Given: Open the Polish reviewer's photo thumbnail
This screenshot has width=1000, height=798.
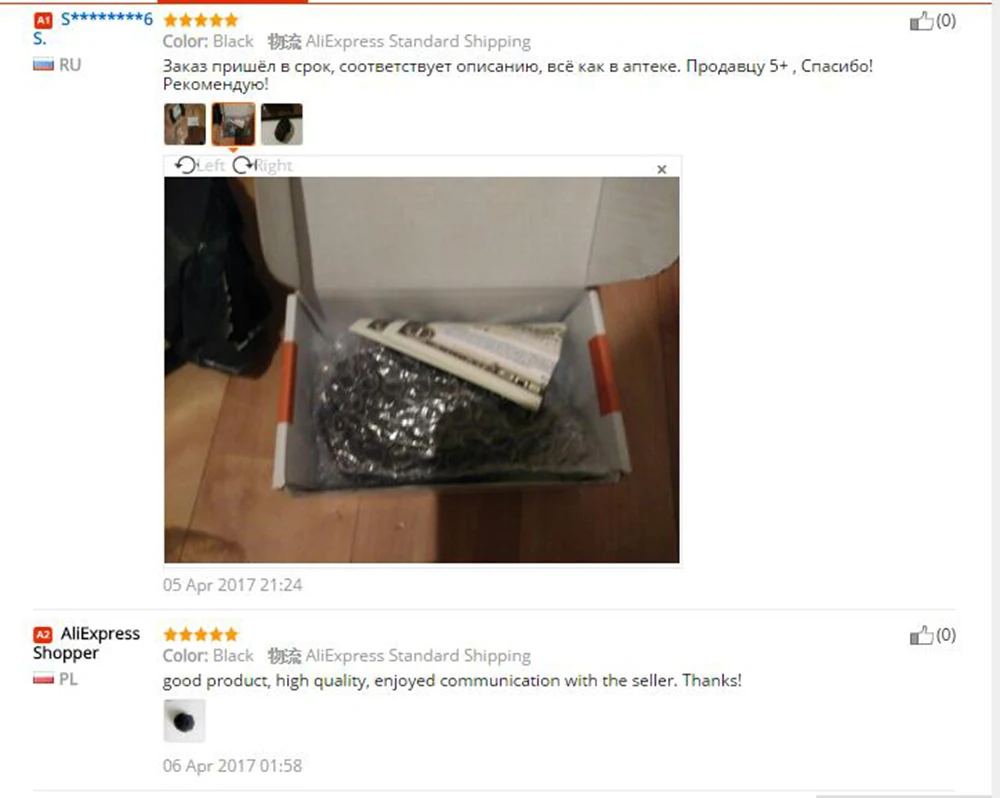Looking at the screenshot, I should 184,721.
